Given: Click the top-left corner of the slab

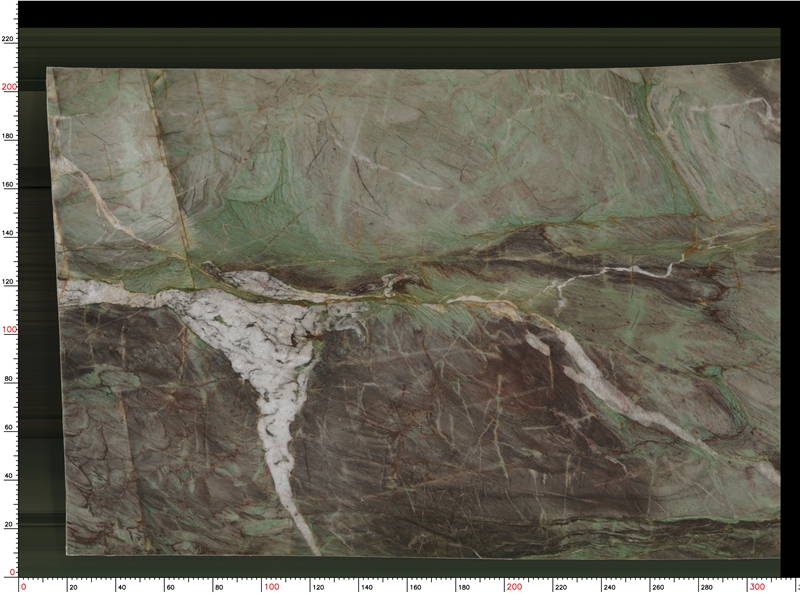Looking at the screenshot, I should 45,65.
